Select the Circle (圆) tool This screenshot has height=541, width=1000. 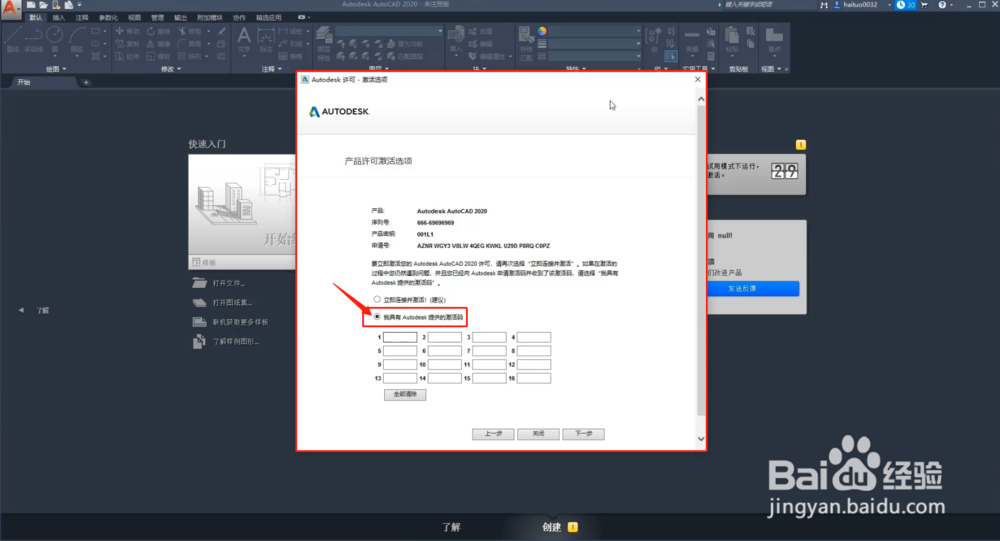[x=55, y=40]
